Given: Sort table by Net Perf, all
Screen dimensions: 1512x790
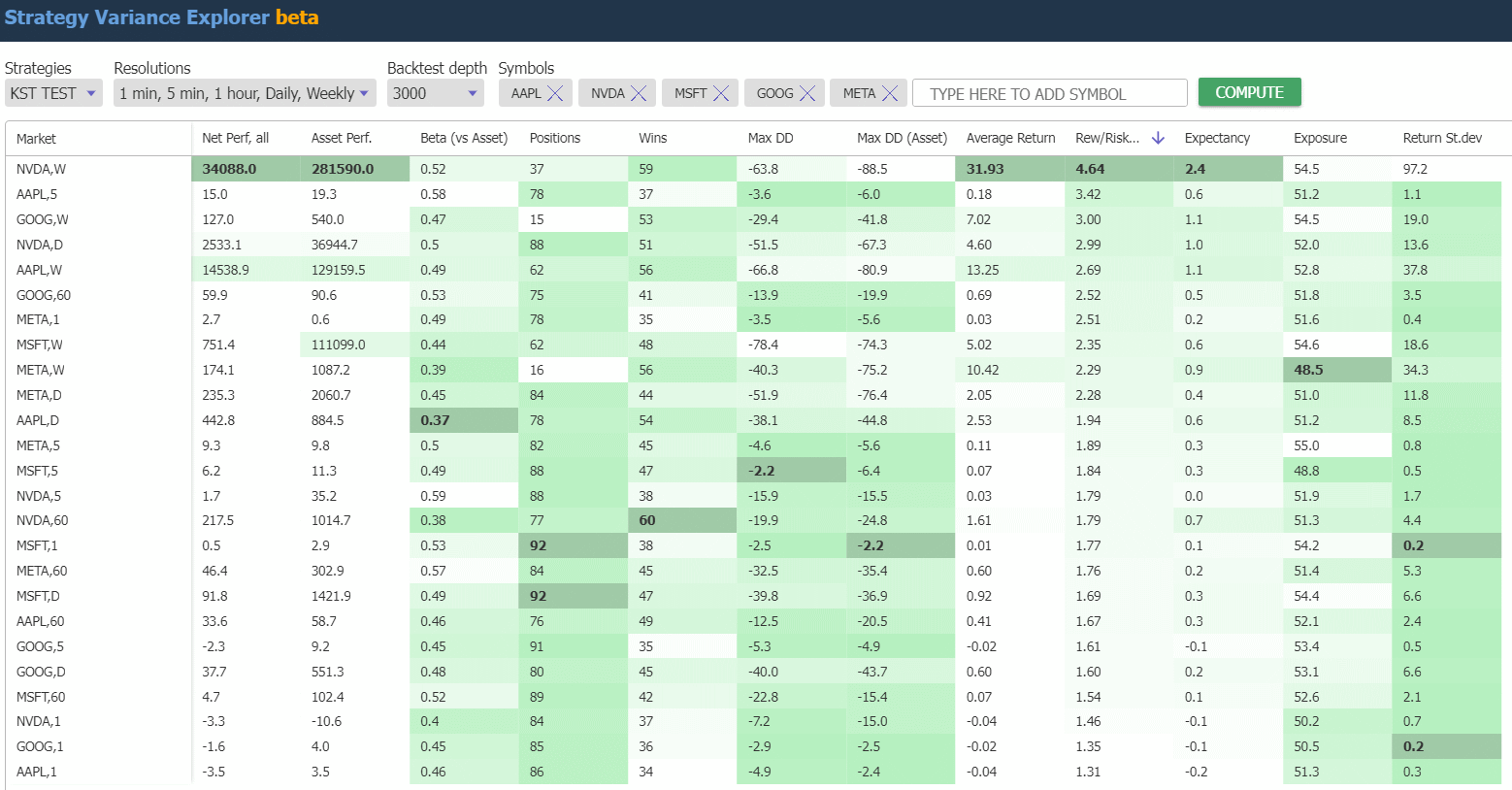Looking at the screenshot, I should point(233,138).
